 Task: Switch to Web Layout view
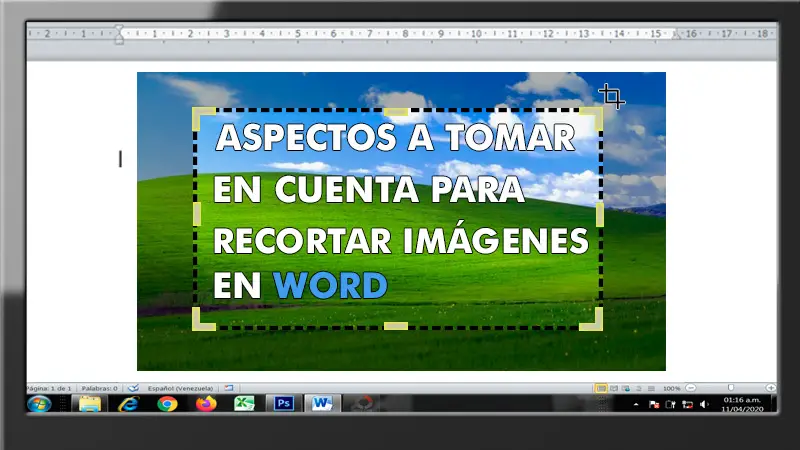pos(626,388)
